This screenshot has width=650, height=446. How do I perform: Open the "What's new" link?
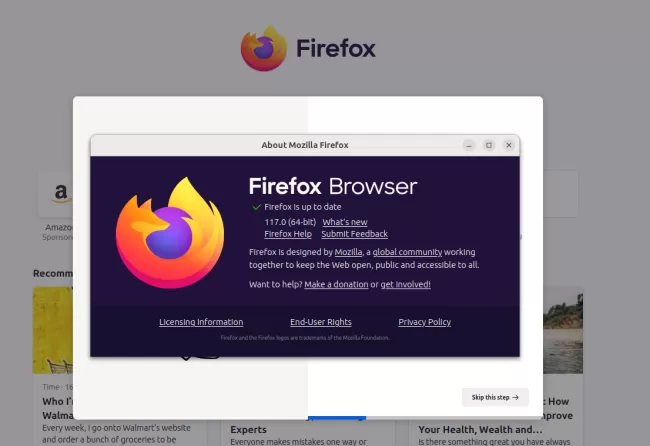click(x=344, y=222)
